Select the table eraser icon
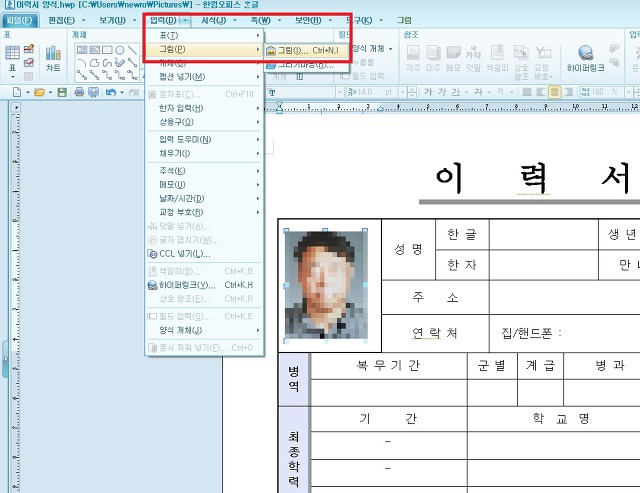Viewport: 640px width, 493px height. pos(29,62)
